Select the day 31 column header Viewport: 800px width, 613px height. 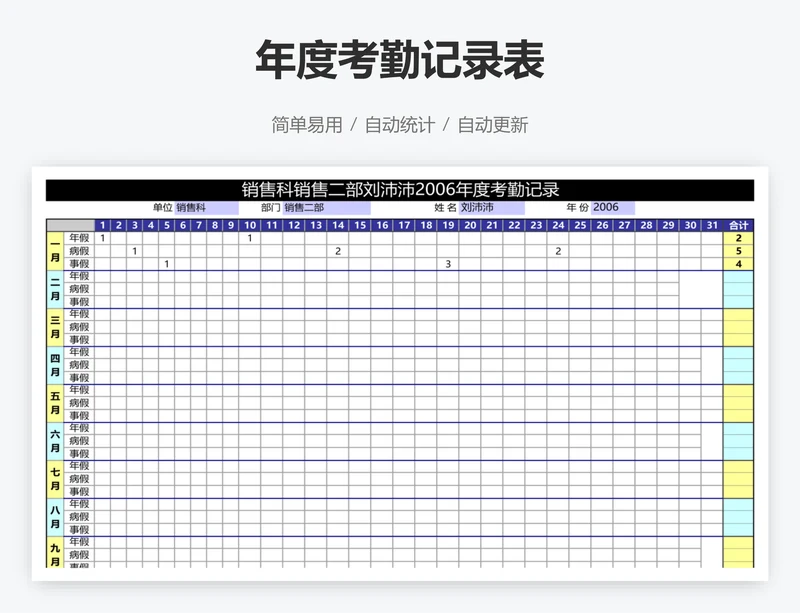(x=712, y=225)
